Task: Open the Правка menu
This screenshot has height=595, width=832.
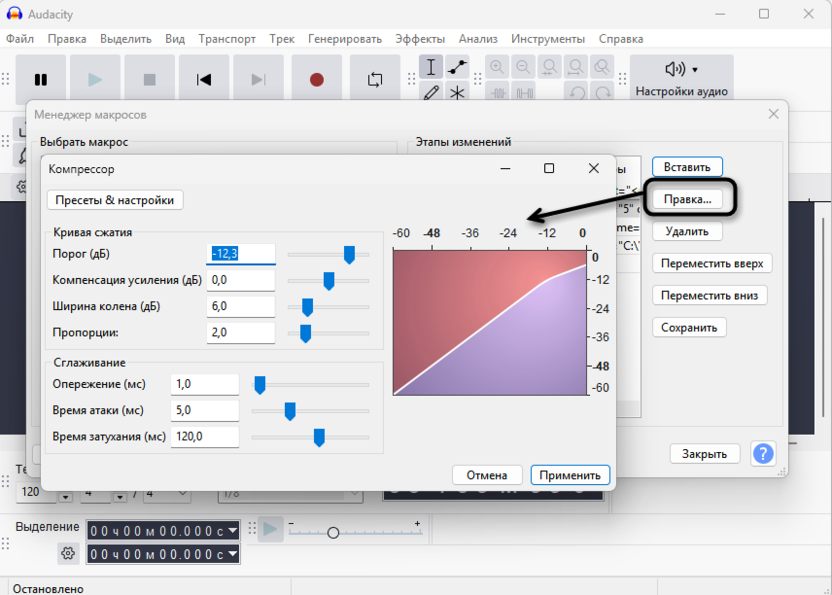Action: click(67, 39)
